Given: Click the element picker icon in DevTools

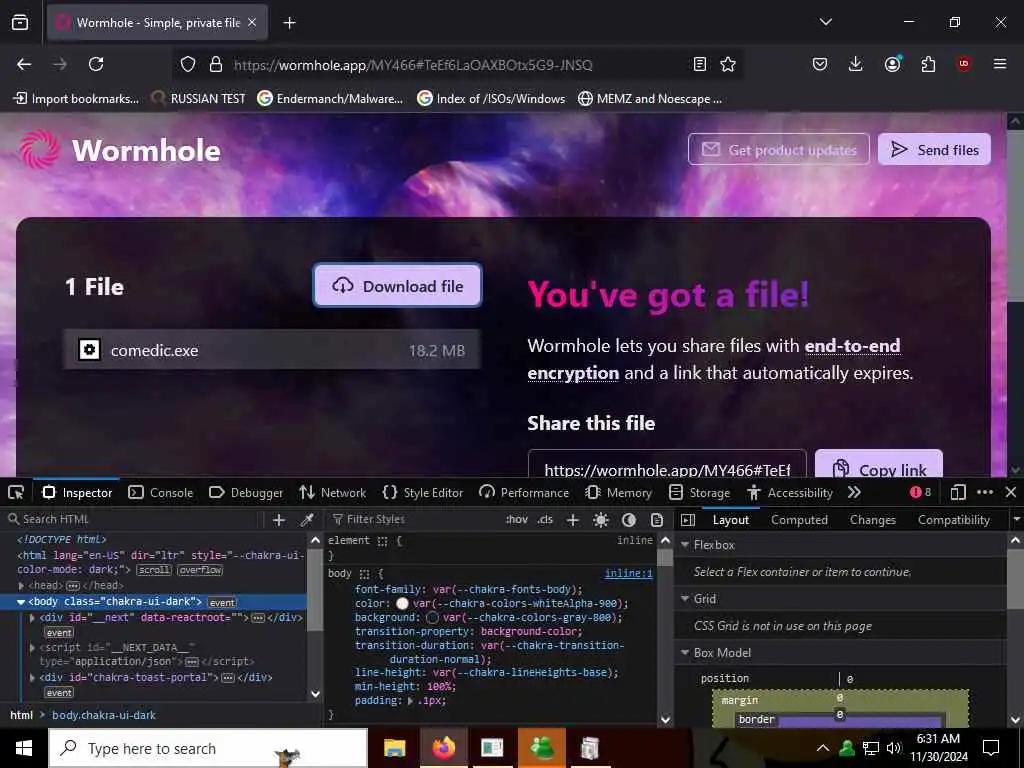Looking at the screenshot, I should click(x=16, y=492).
